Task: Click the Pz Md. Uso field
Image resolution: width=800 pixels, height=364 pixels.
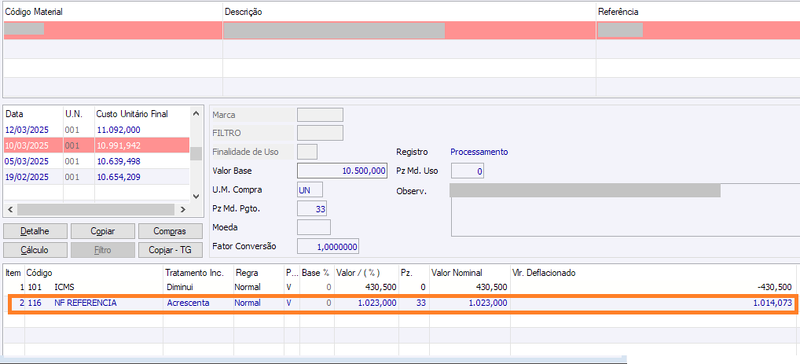Action: (x=467, y=171)
